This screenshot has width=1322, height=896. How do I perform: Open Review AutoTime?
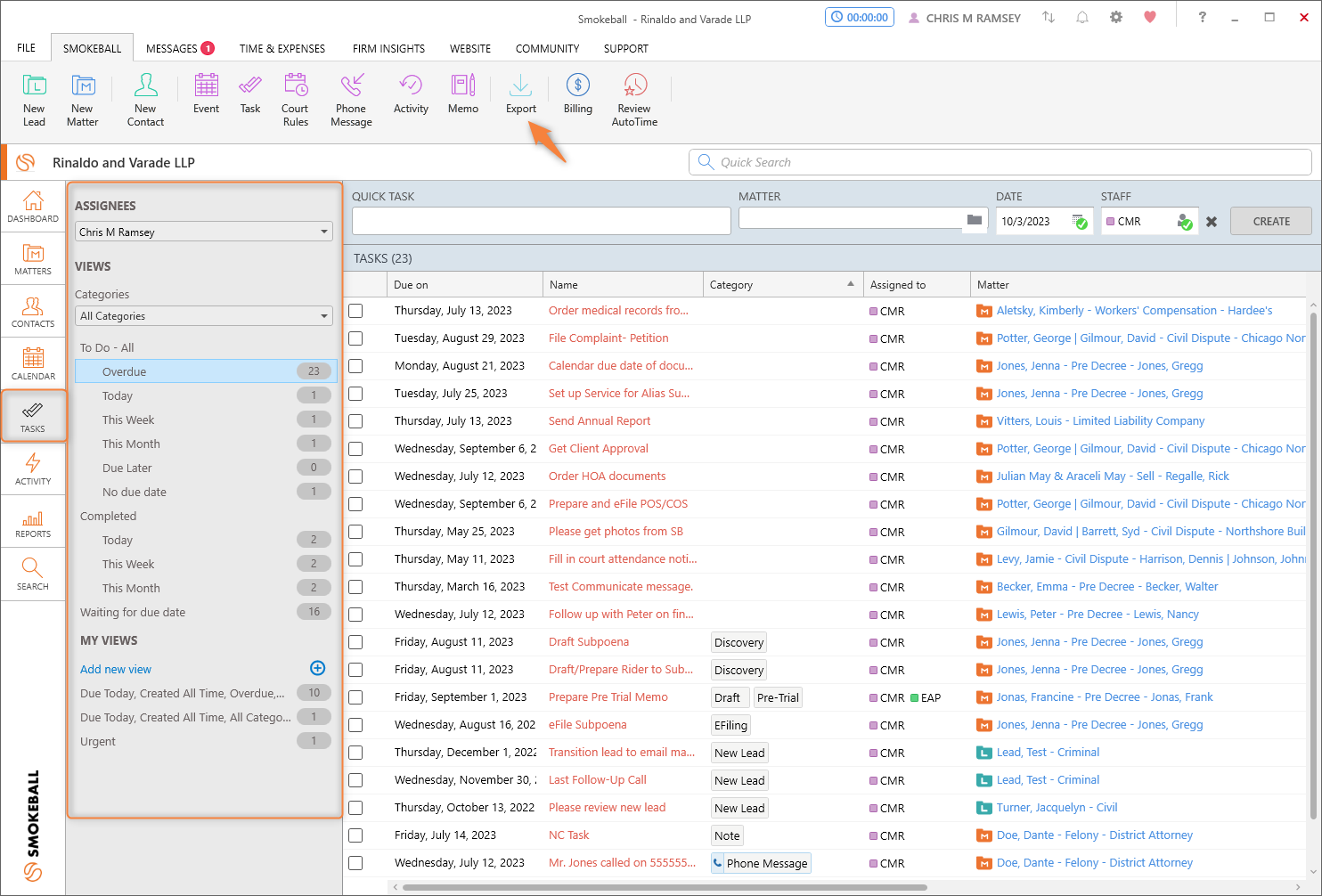pos(634,100)
